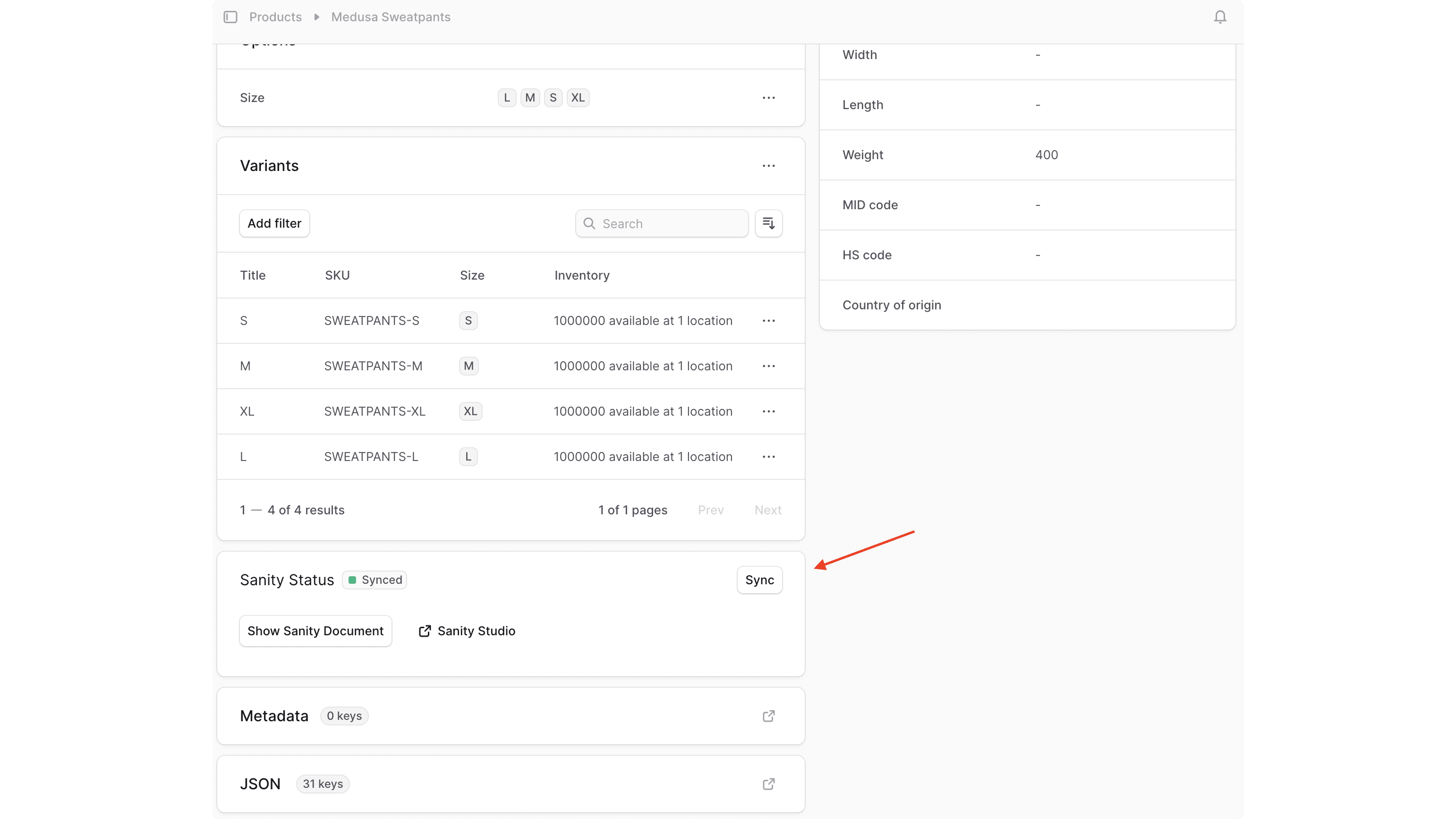Screen dimensions: 1456x819
Task: Open the notification bell
Action: pyautogui.click(x=1220, y=17)
